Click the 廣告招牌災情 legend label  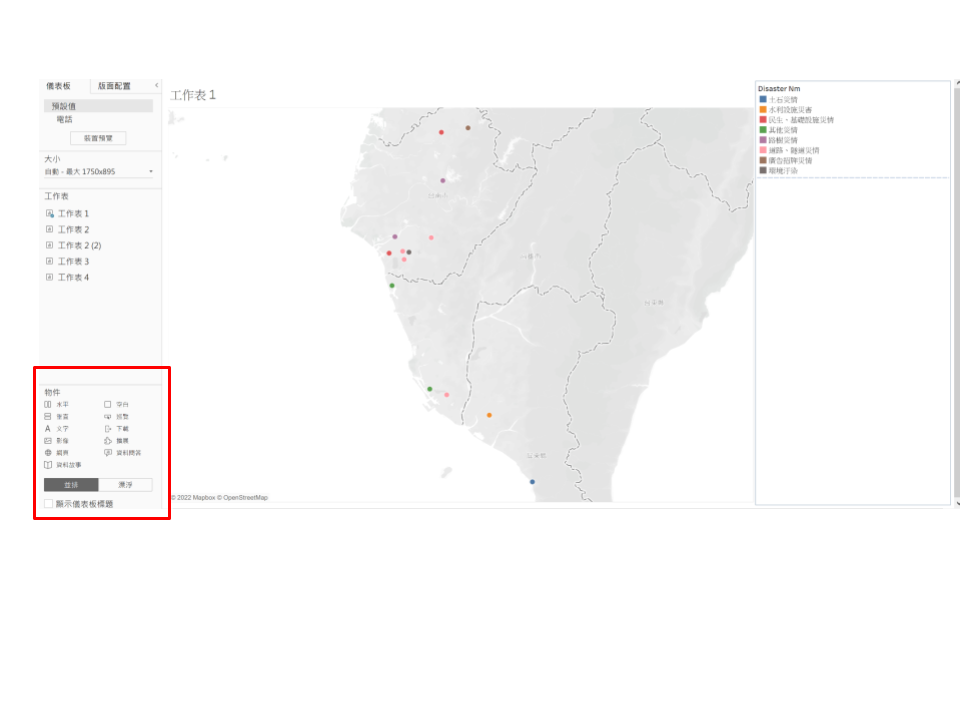(x=790, y=160)
